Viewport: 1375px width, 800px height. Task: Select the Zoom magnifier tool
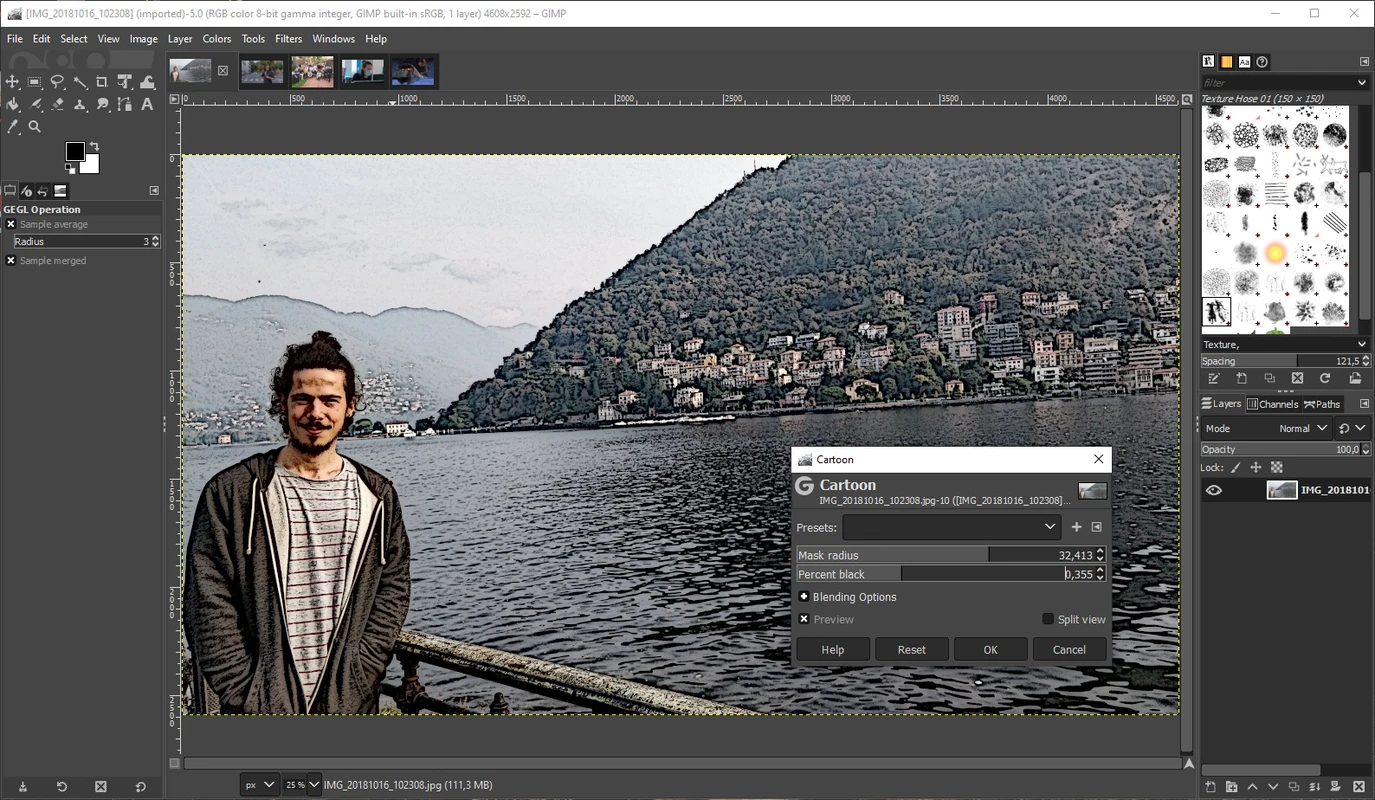35,127
